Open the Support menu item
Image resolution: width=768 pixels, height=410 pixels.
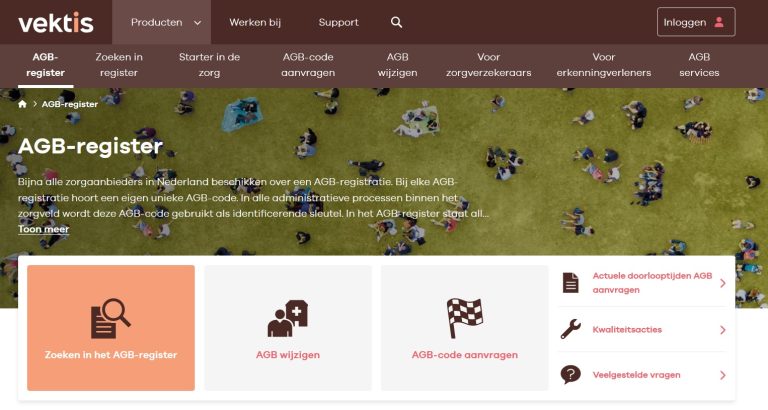click(338, 23)
